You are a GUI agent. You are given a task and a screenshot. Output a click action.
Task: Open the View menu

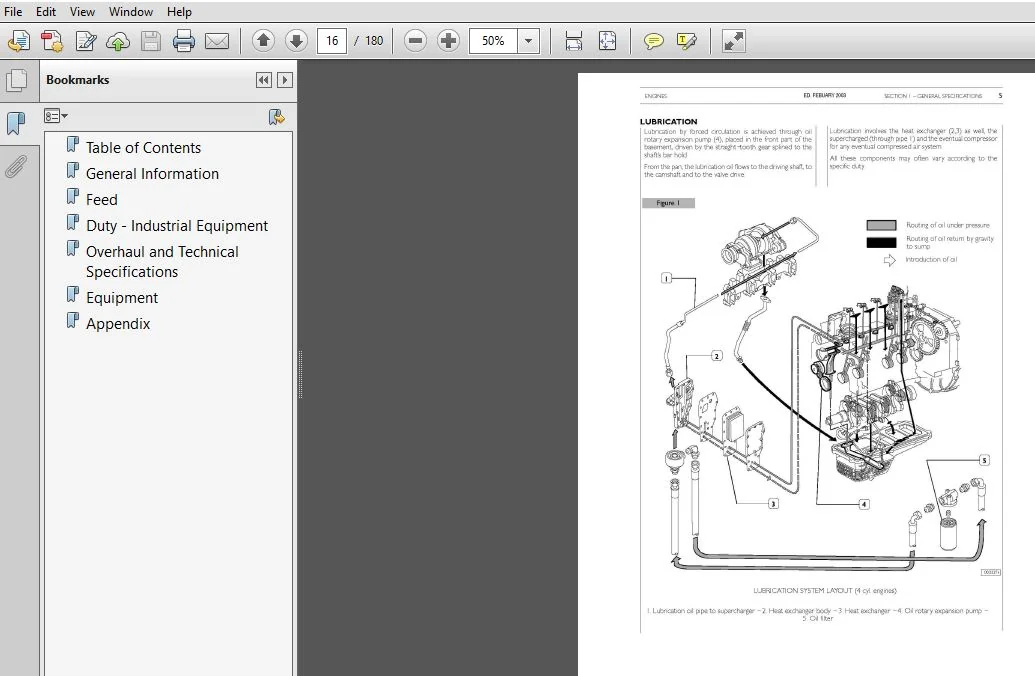tap(82, 11)
